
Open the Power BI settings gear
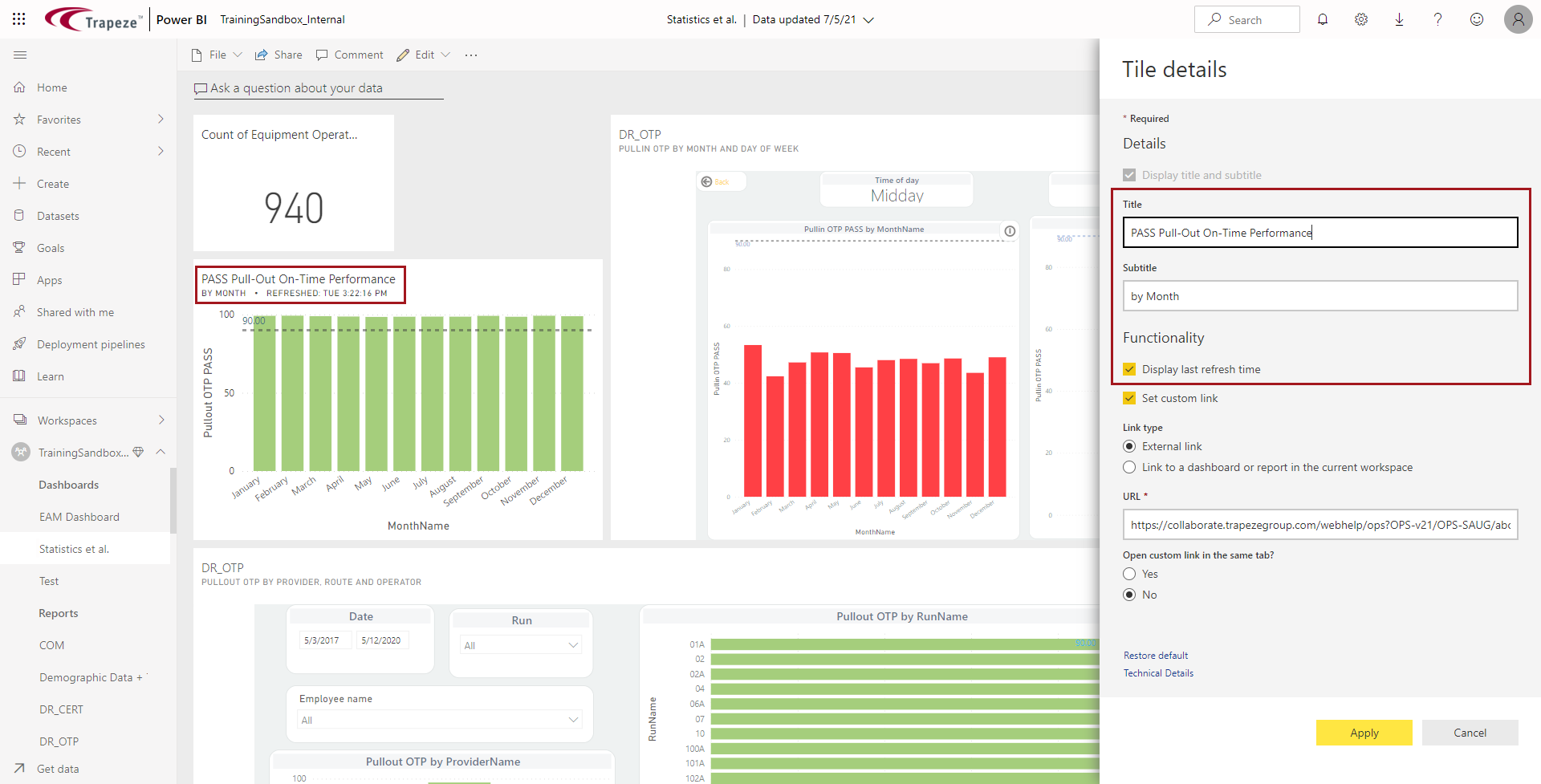(x=1361, y=19)
